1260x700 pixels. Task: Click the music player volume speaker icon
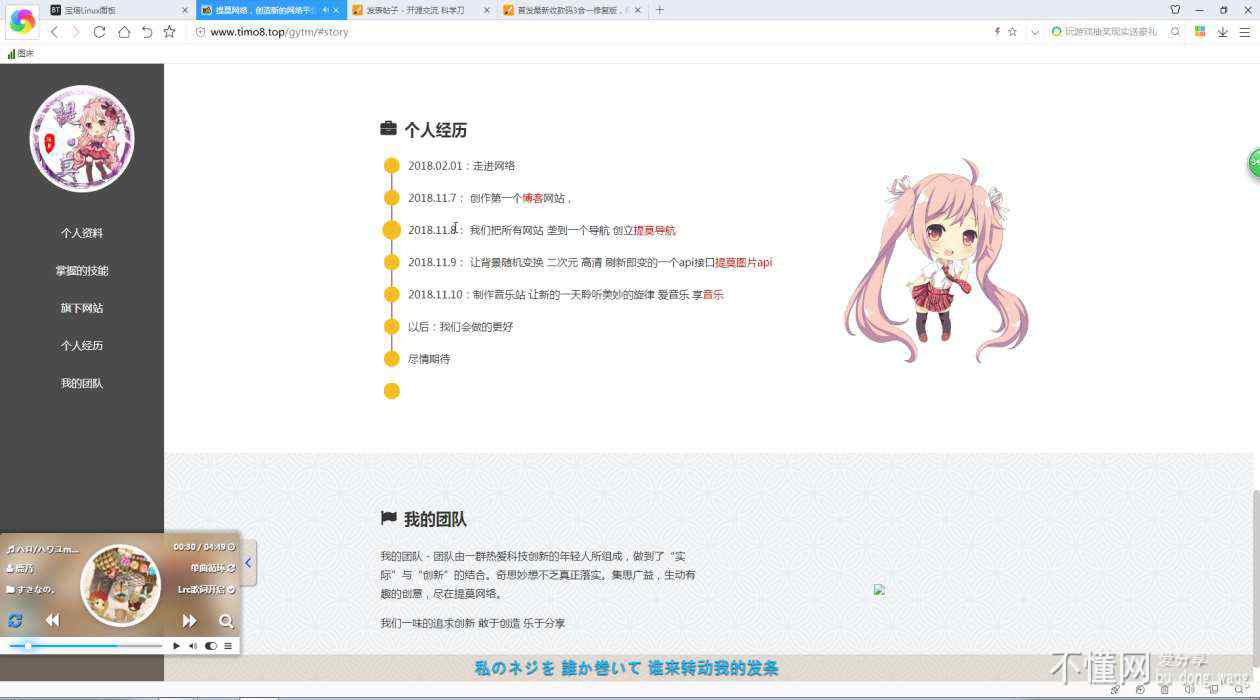[x=193, y=646]
